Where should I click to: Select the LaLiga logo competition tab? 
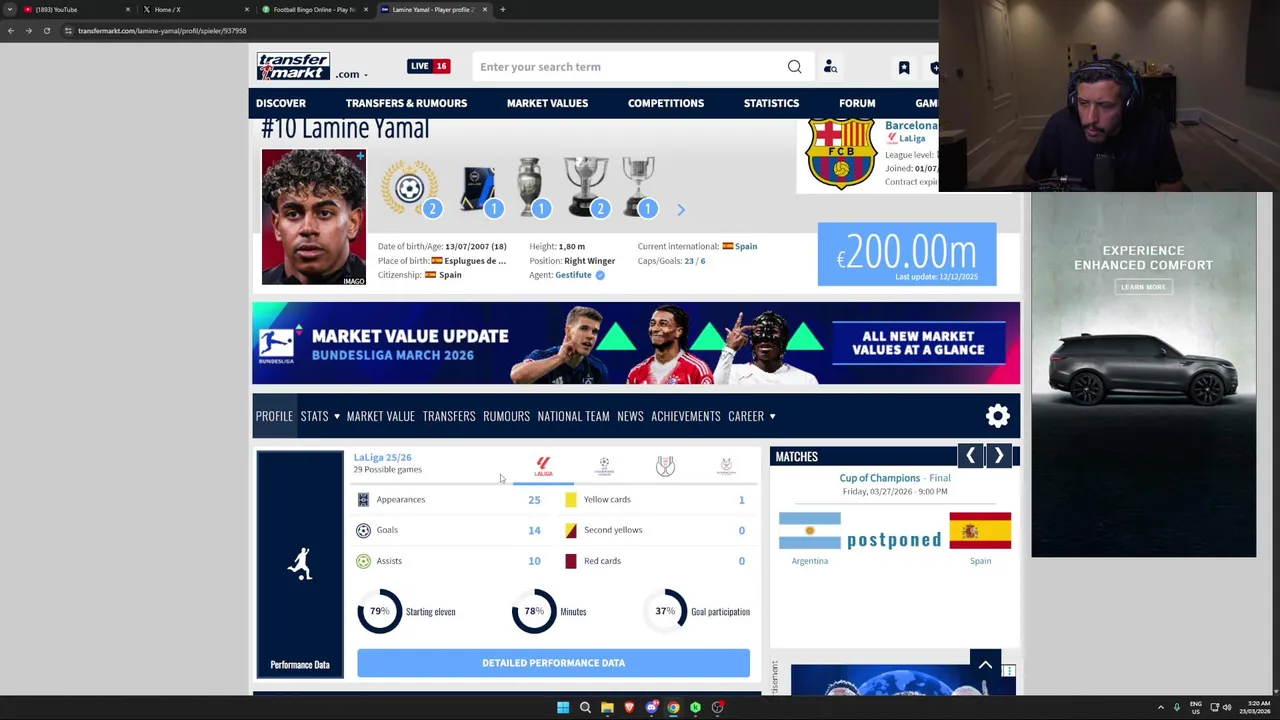click(543, 466)
